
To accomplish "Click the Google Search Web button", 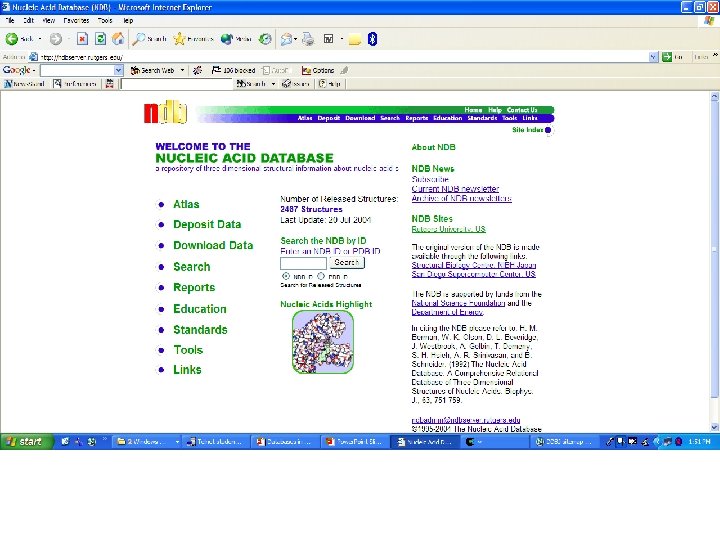I will point(152,70).
